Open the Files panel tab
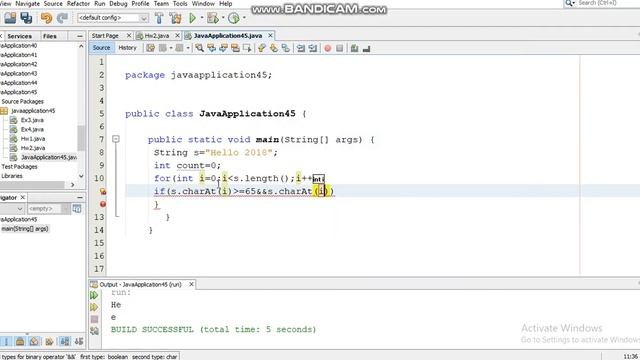This screenshot has width=640, height=360. pos(50,36)
